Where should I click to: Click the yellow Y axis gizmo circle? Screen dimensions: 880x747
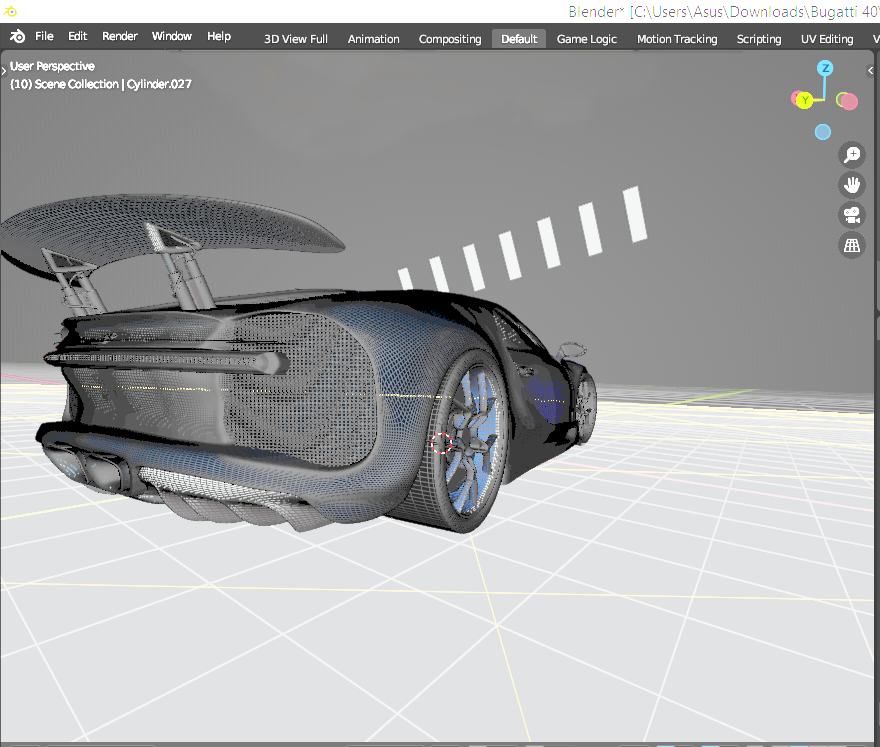805,100
